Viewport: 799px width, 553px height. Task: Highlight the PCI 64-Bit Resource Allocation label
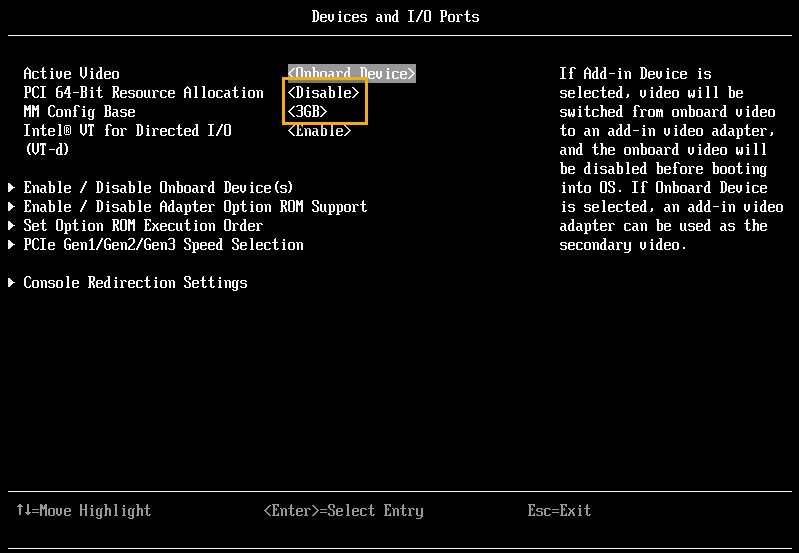click(x=143, y=93)
